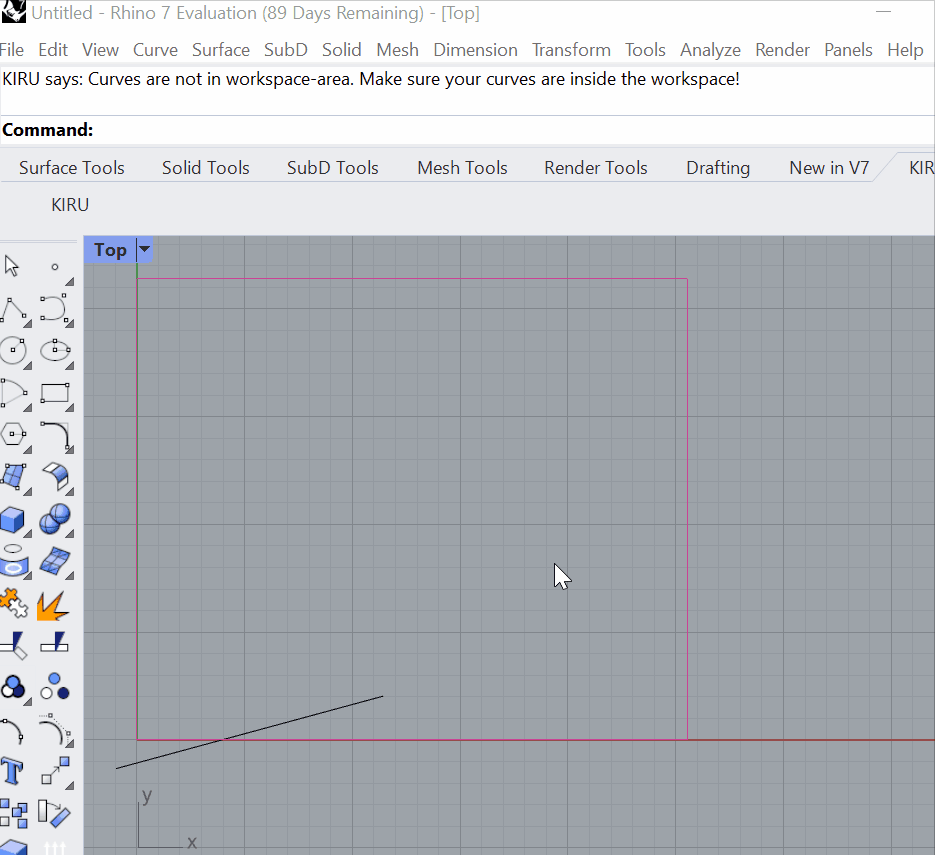
Task: Select the Edit points on curve tool
Action: (55, 730)
